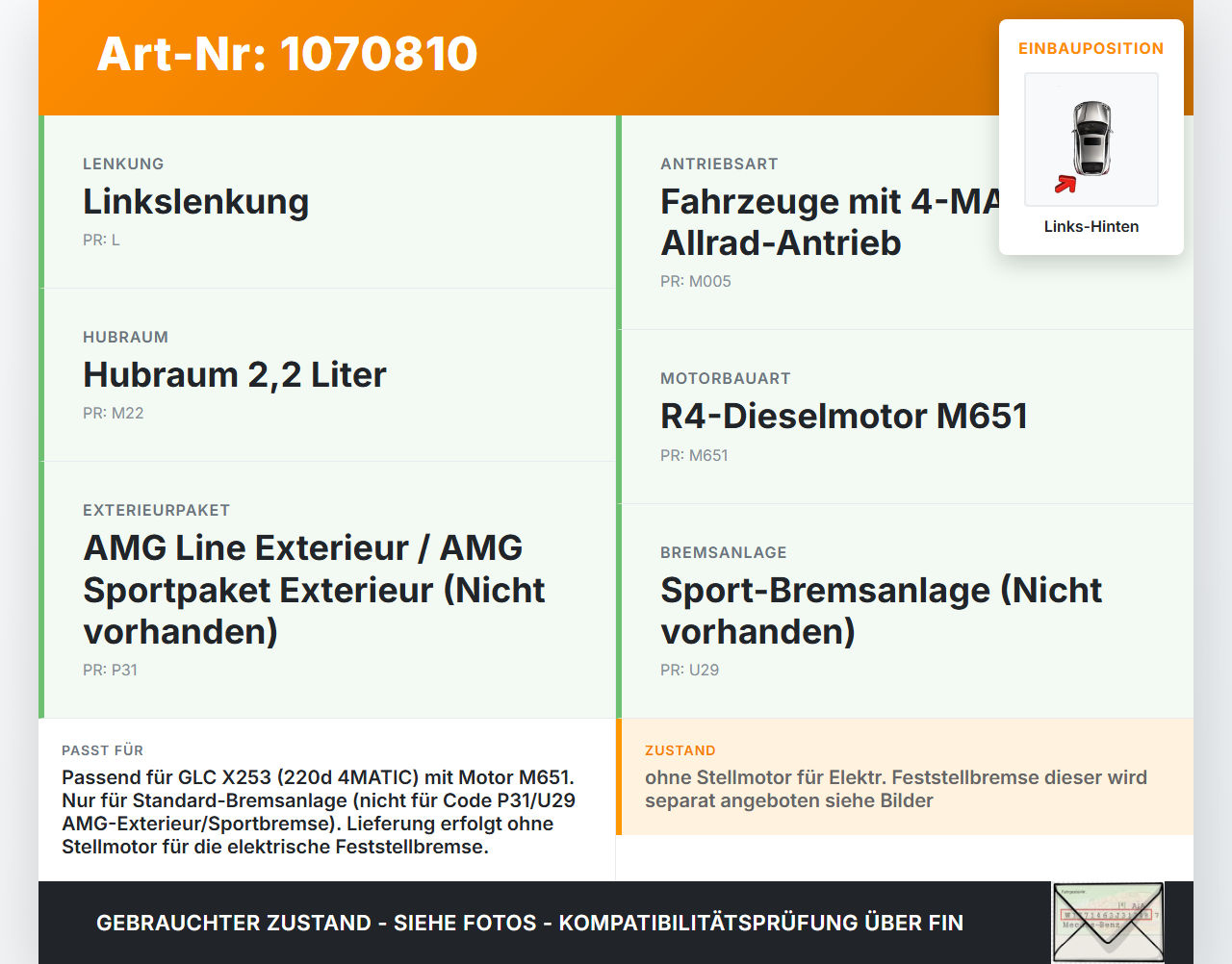The width and height of the screenshot is (1232, 964).
Task: Select the Passend für GLC X253 paragraph
Action: (x=319, y=812)
